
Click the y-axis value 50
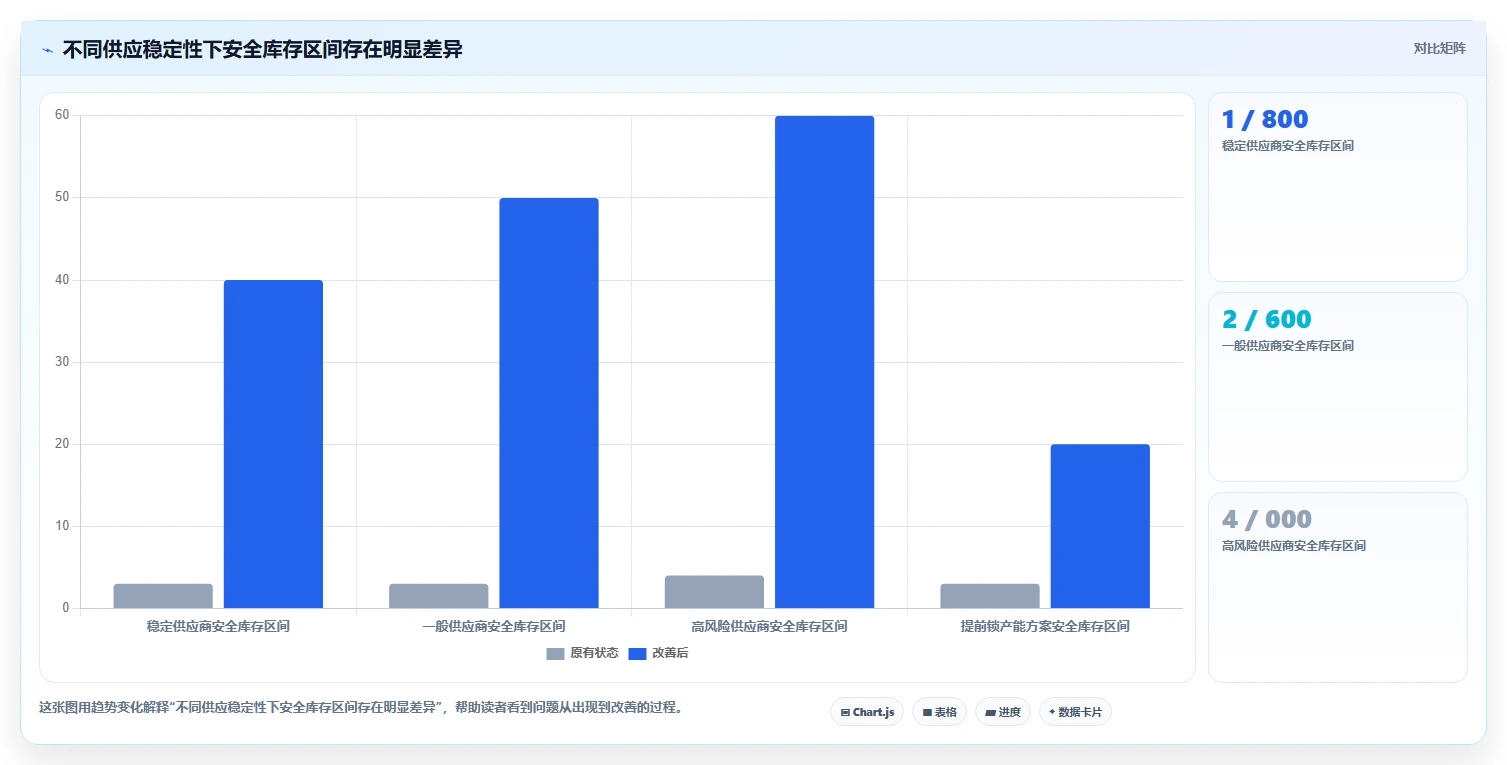point(62,197)
